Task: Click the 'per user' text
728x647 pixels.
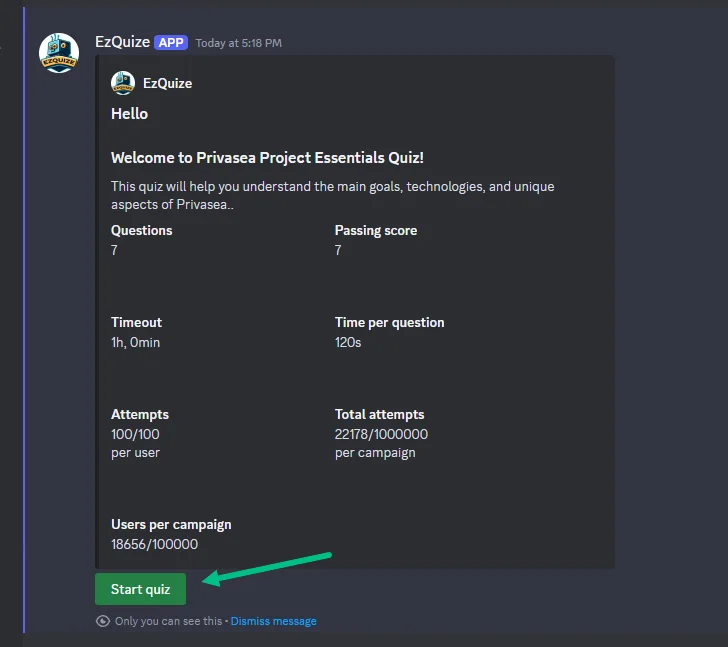Action: click(135, 453)
